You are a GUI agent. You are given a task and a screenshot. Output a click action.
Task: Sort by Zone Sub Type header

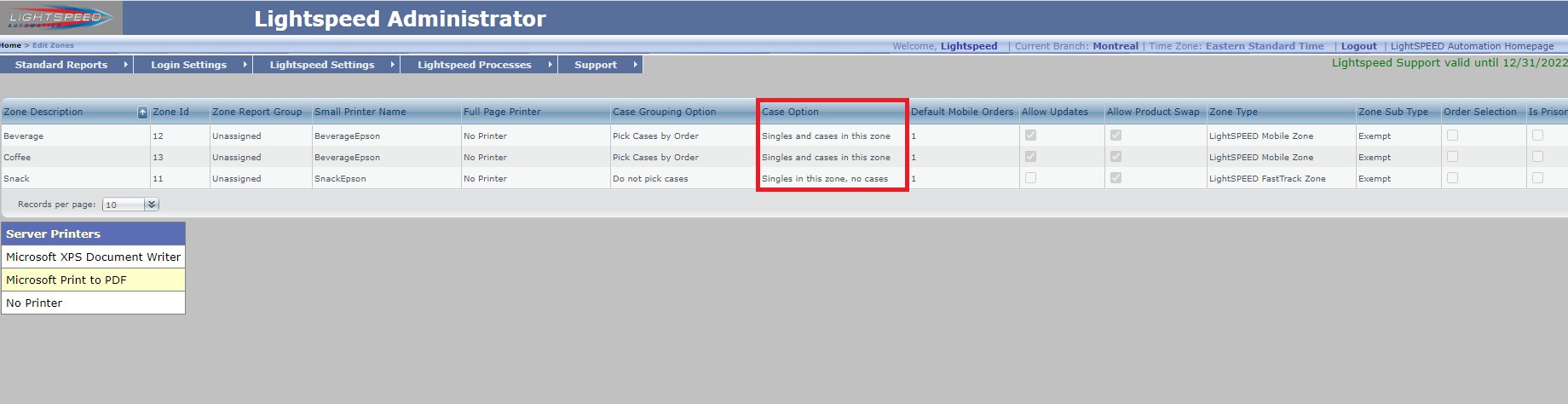click(1393, 112)
